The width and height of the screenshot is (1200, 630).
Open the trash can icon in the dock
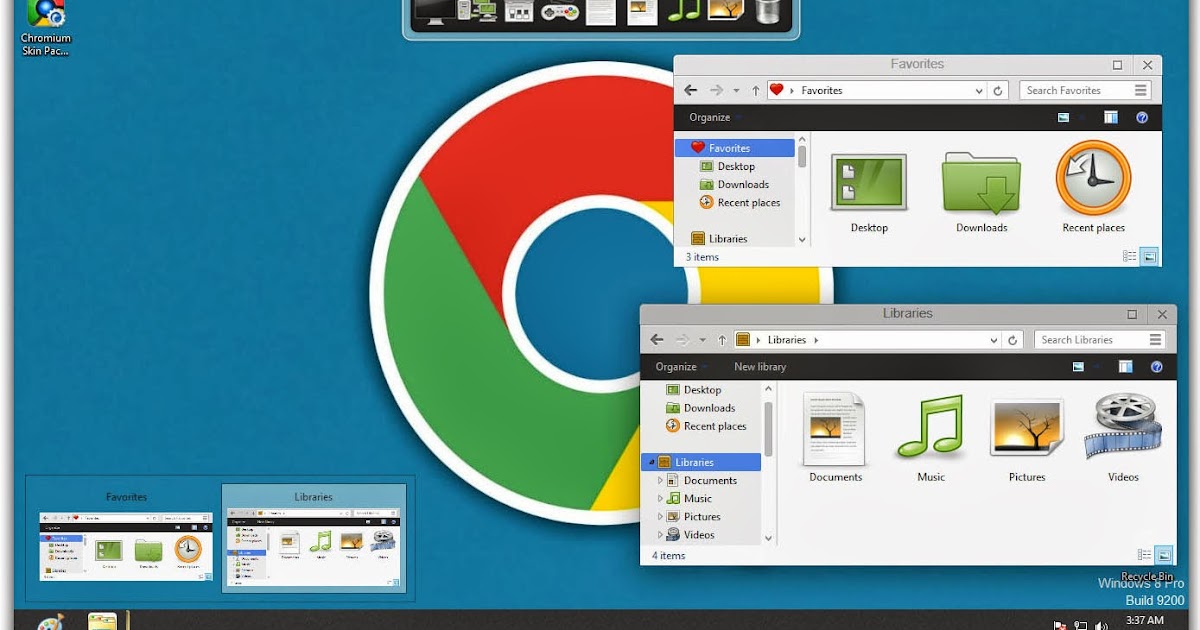[768, 11]
